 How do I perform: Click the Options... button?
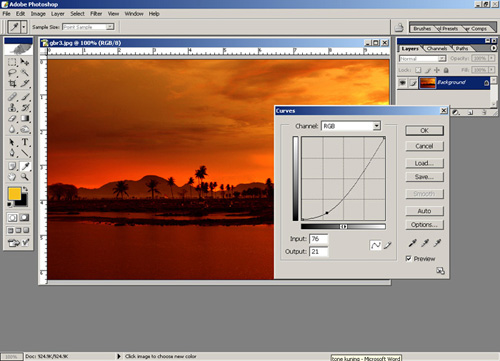[x=424, y=225]
